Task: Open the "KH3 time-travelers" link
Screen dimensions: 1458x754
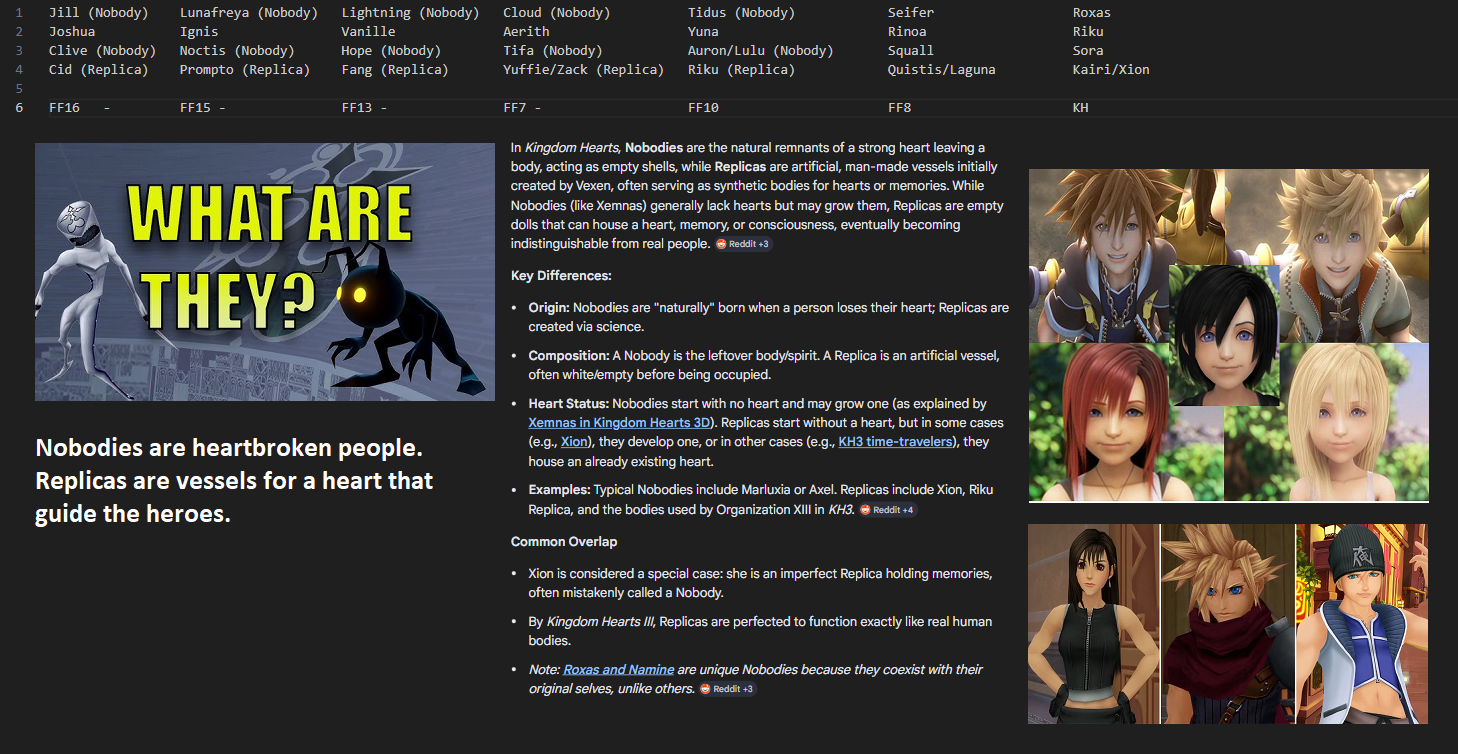Action: 896,442
